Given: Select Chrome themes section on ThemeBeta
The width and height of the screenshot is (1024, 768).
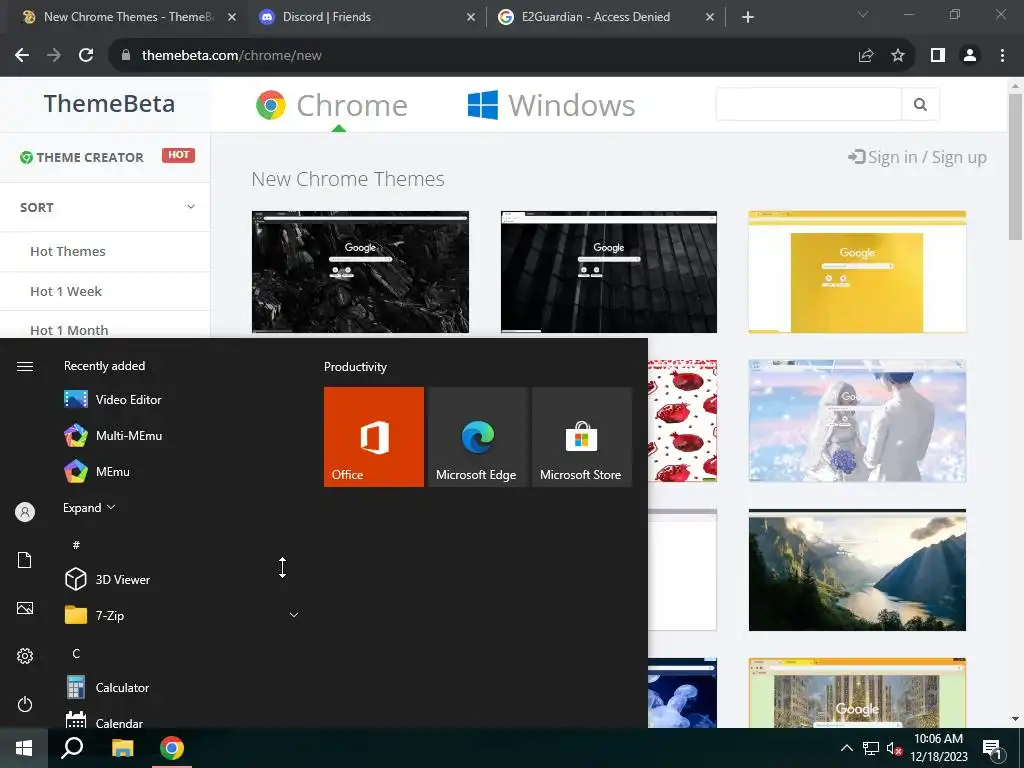Looking at the screenshot, I should point(332,105).
